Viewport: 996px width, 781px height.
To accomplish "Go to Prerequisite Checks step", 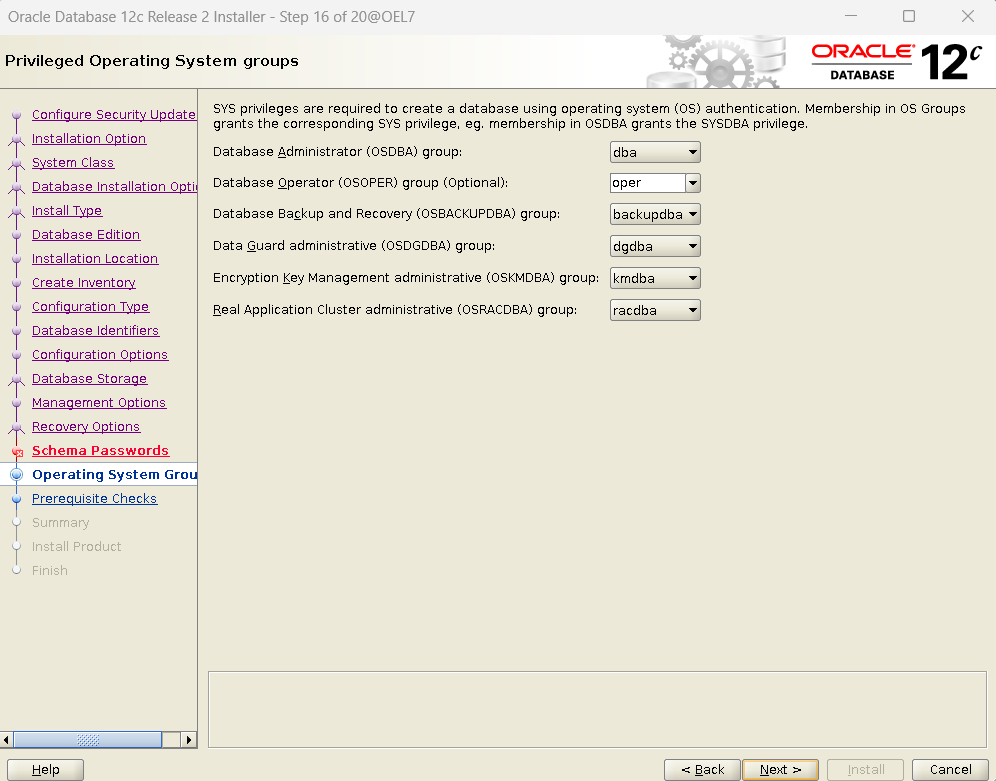I will click(x=95, y=499).
